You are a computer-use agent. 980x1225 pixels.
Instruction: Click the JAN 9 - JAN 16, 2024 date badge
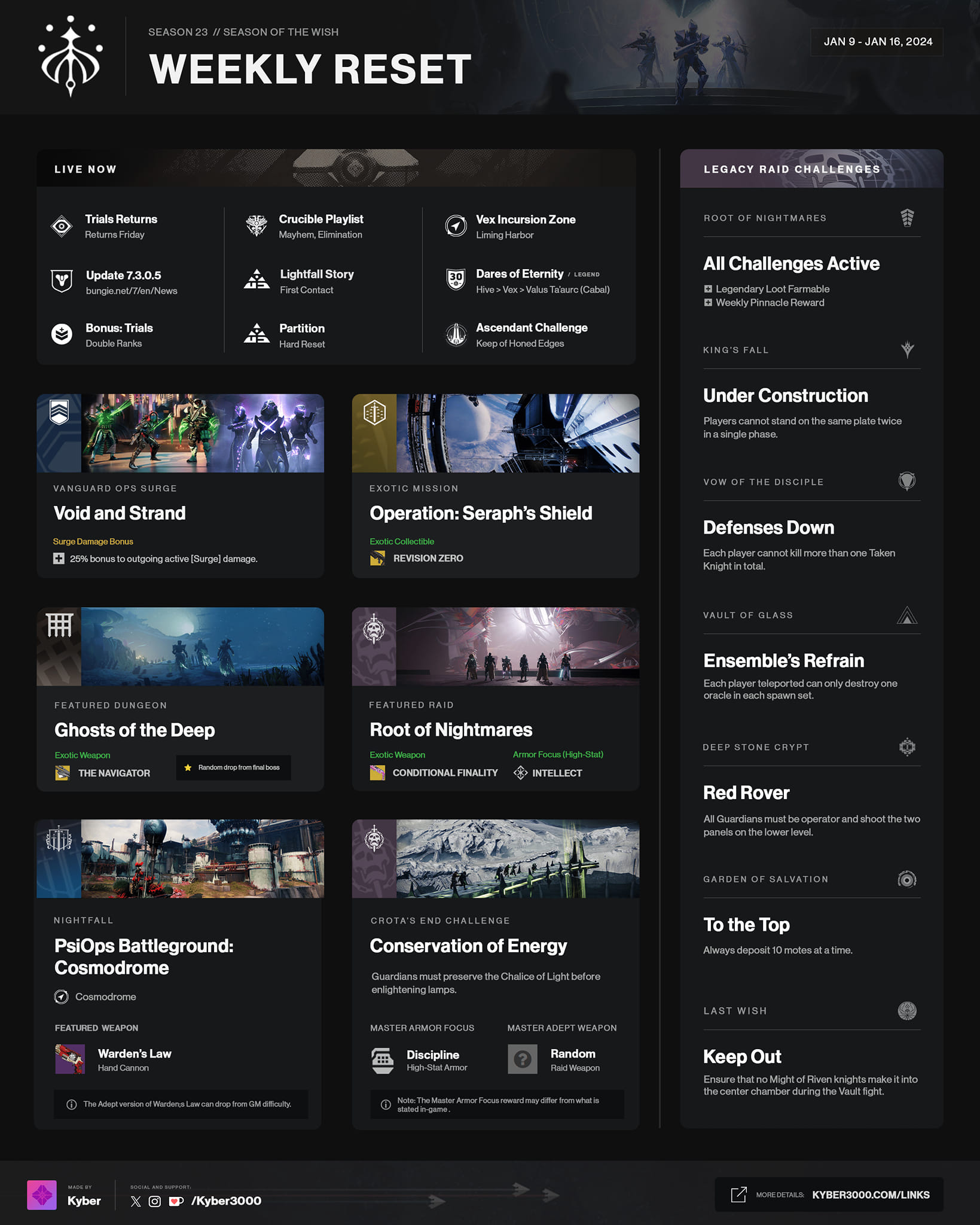pyautogui.click(x=877, y=42)
